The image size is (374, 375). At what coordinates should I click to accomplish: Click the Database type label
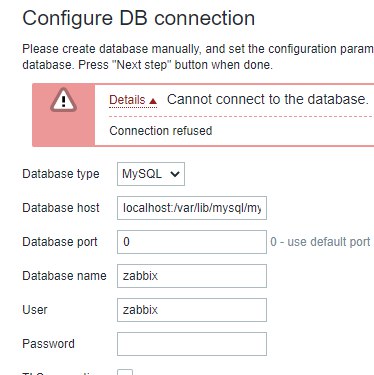tap(61, 174)
